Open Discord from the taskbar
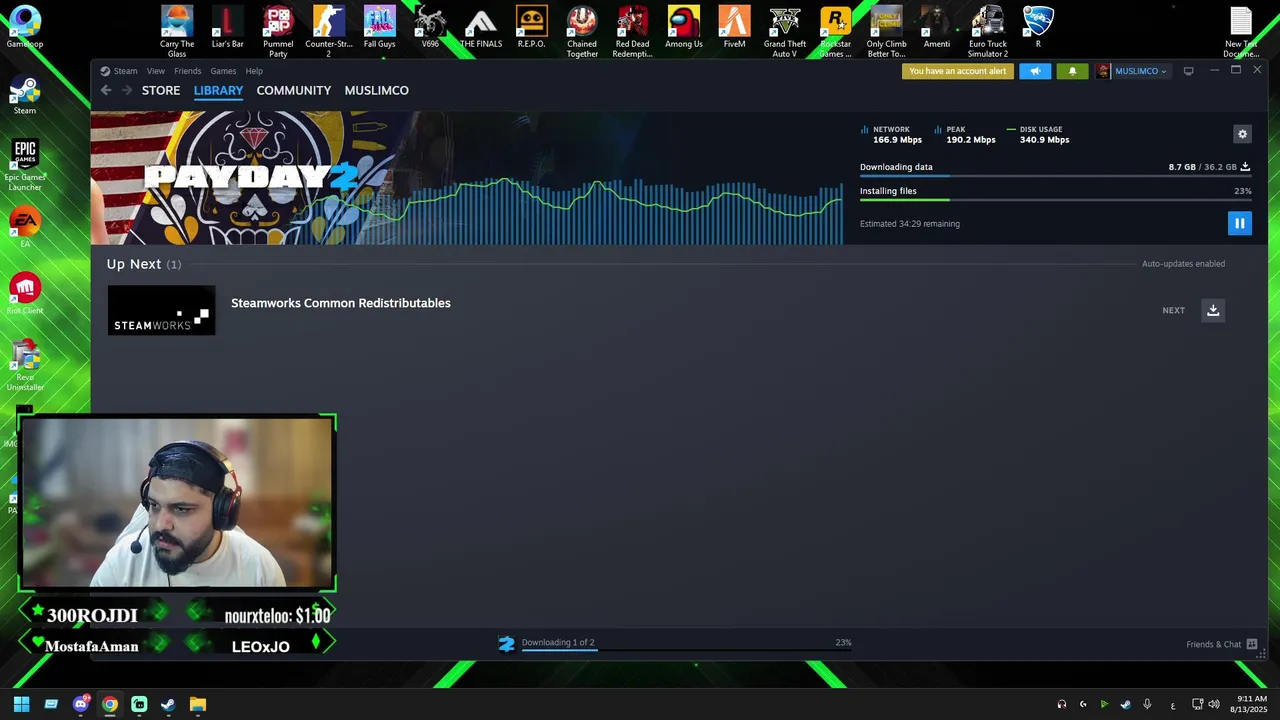The image size is (1280, 720). coord(81,704)
